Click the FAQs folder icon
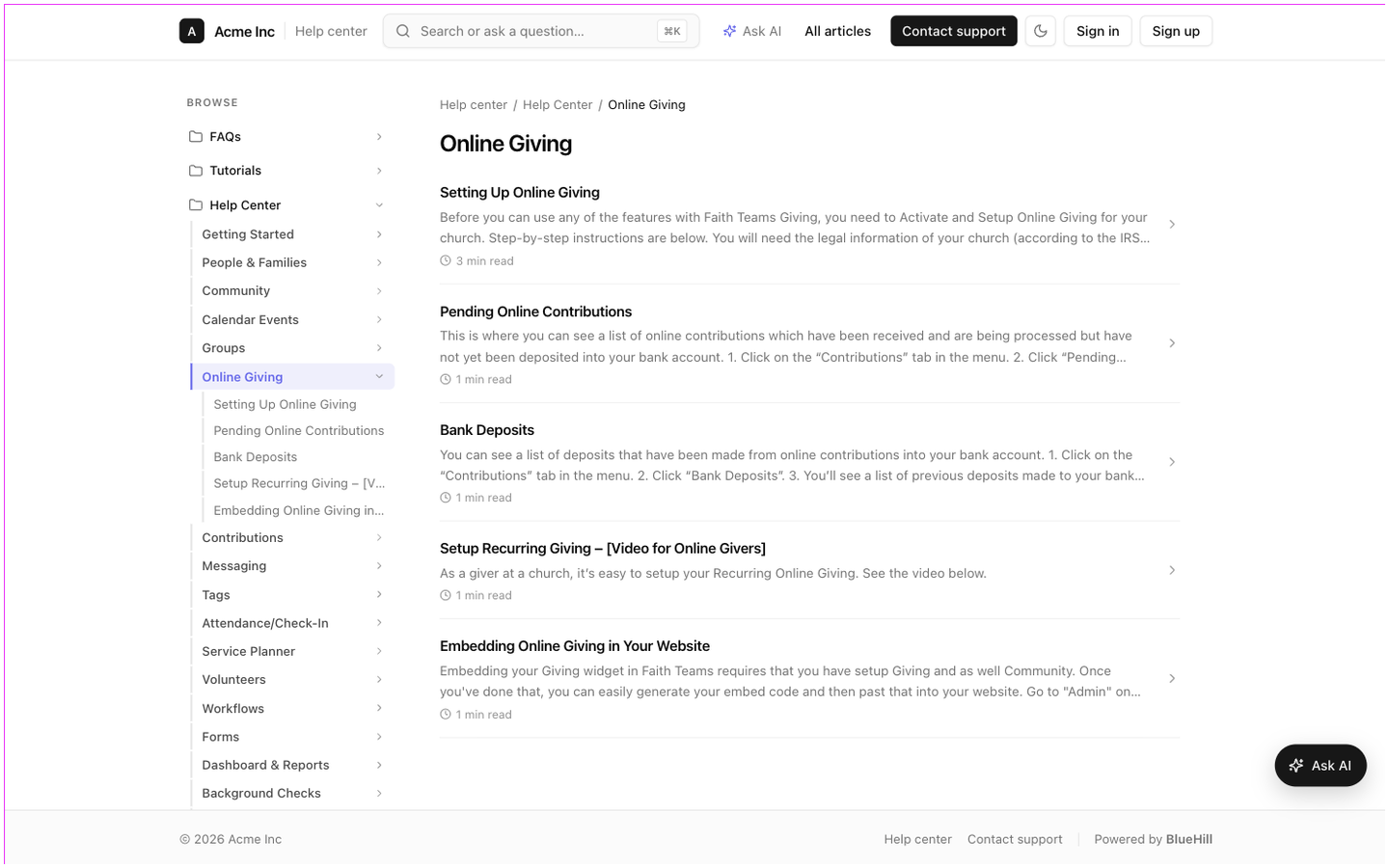This screenshot has width=1389, height=868. click(196, 137)
